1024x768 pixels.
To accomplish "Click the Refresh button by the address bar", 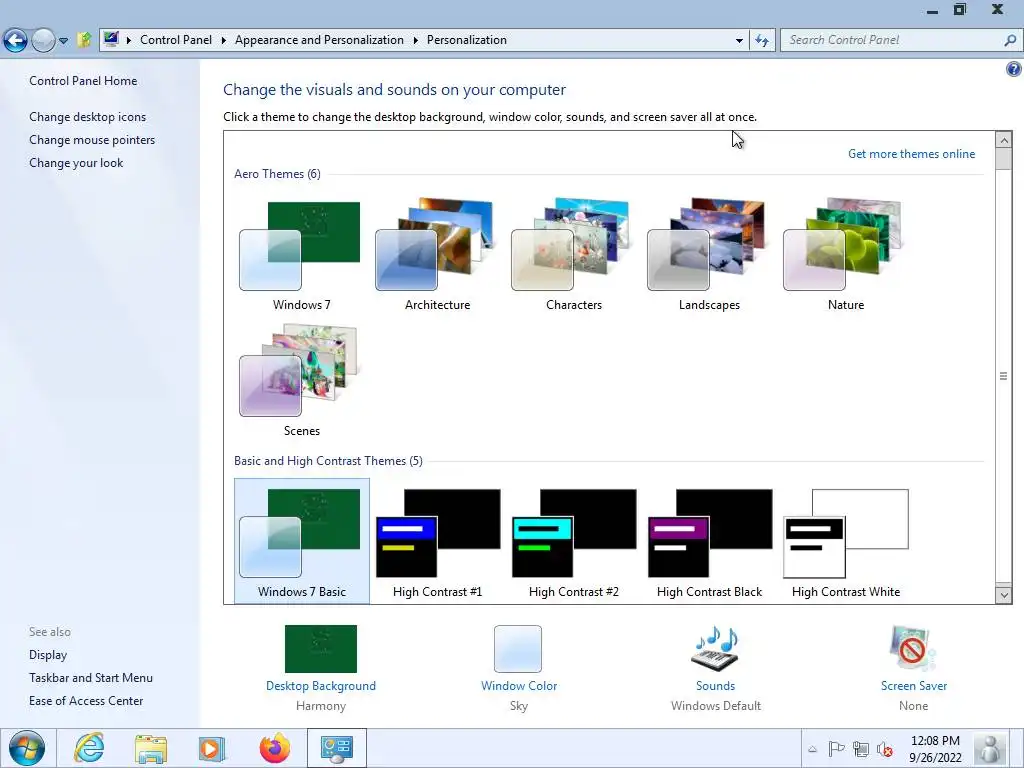I will [761, 40].
